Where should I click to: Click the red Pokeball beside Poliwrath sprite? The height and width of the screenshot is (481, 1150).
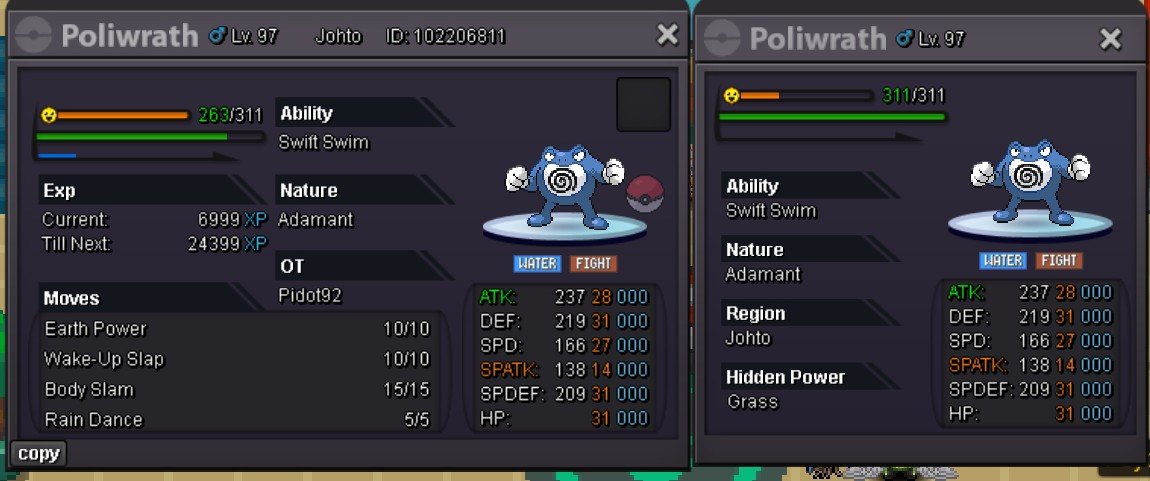[645, 193]
